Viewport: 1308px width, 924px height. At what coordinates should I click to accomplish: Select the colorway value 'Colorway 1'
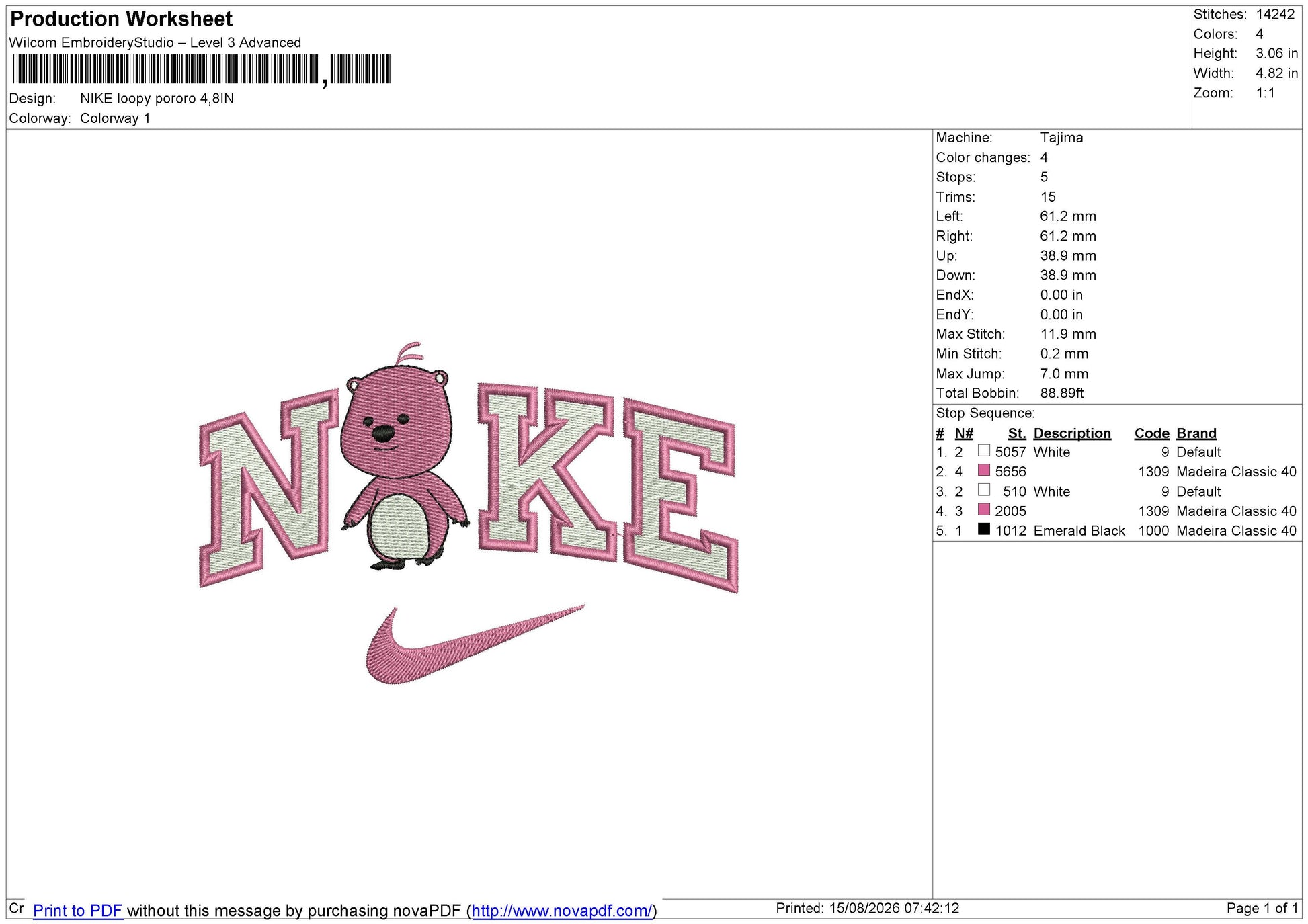coord(115,118)
